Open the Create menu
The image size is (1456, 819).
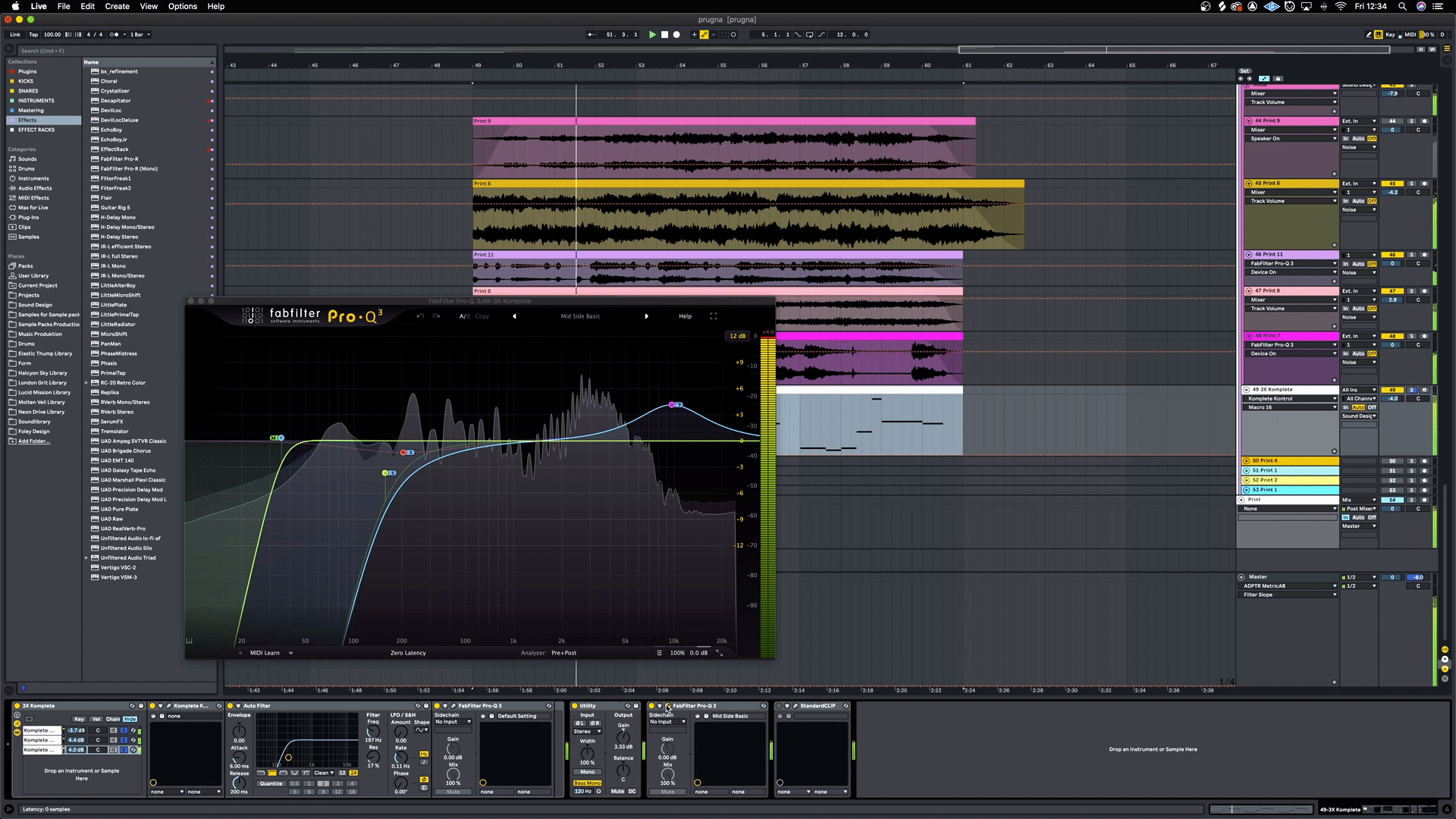(117, 6)
